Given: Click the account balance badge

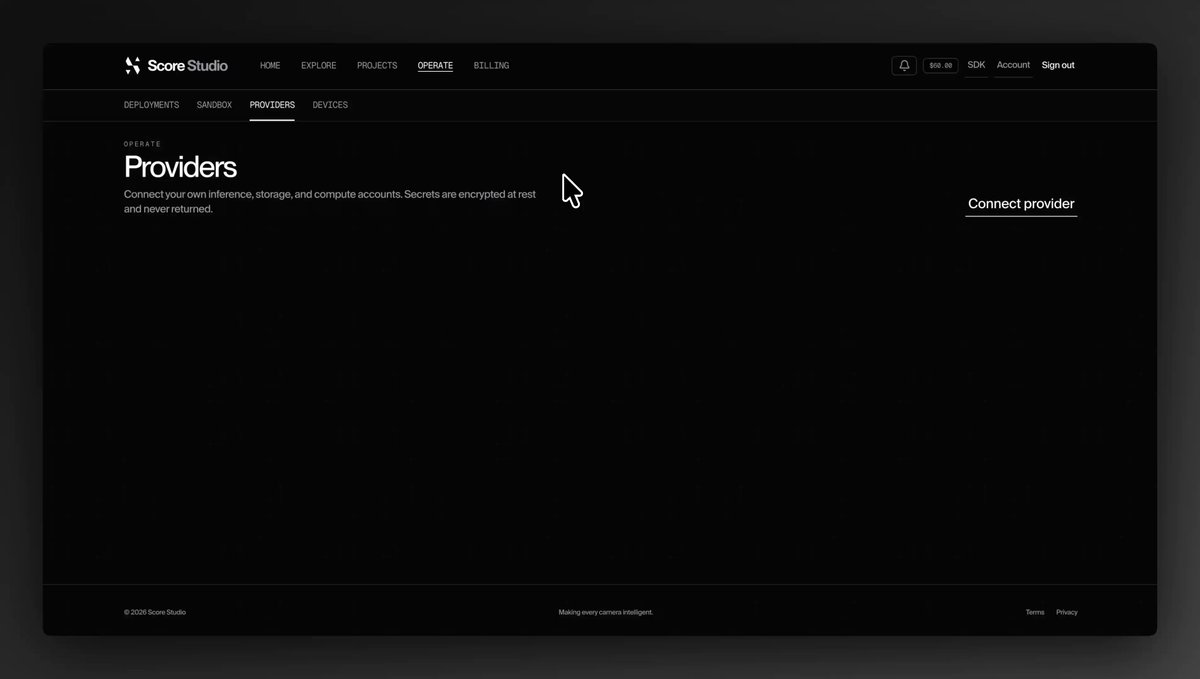Looking at the screenshot, I should (941, 65).
